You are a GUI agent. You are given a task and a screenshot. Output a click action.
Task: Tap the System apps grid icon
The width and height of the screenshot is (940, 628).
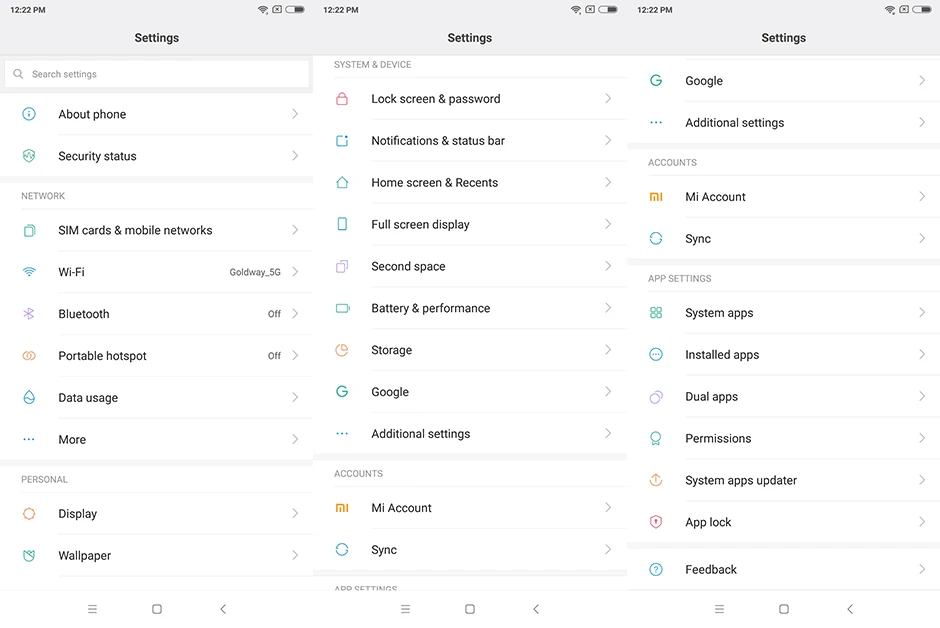[x=656, y=313]
